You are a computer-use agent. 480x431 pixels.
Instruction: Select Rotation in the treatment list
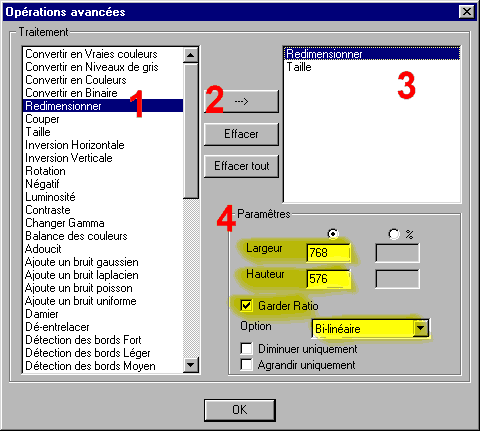[46, 171]
